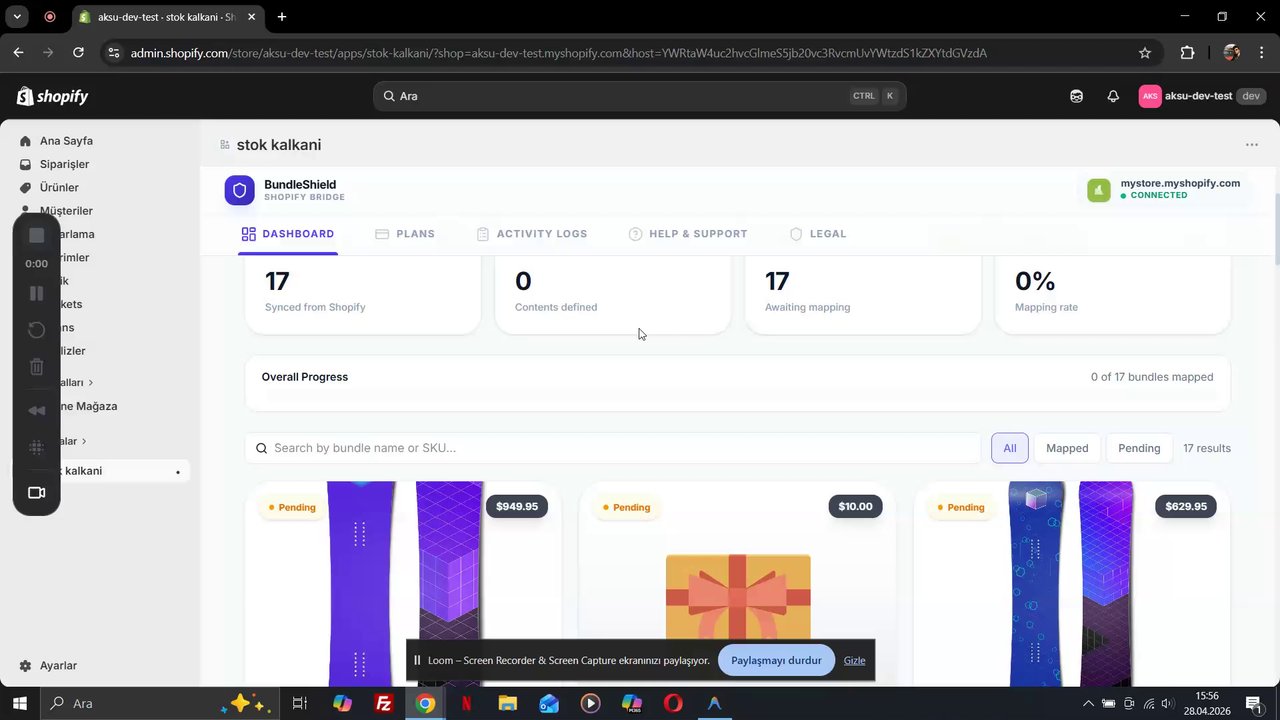The height and width of the screenshot is (720, 1280).
Task: Click Paylaşmayı durdur button
Action: coord(776,660)
